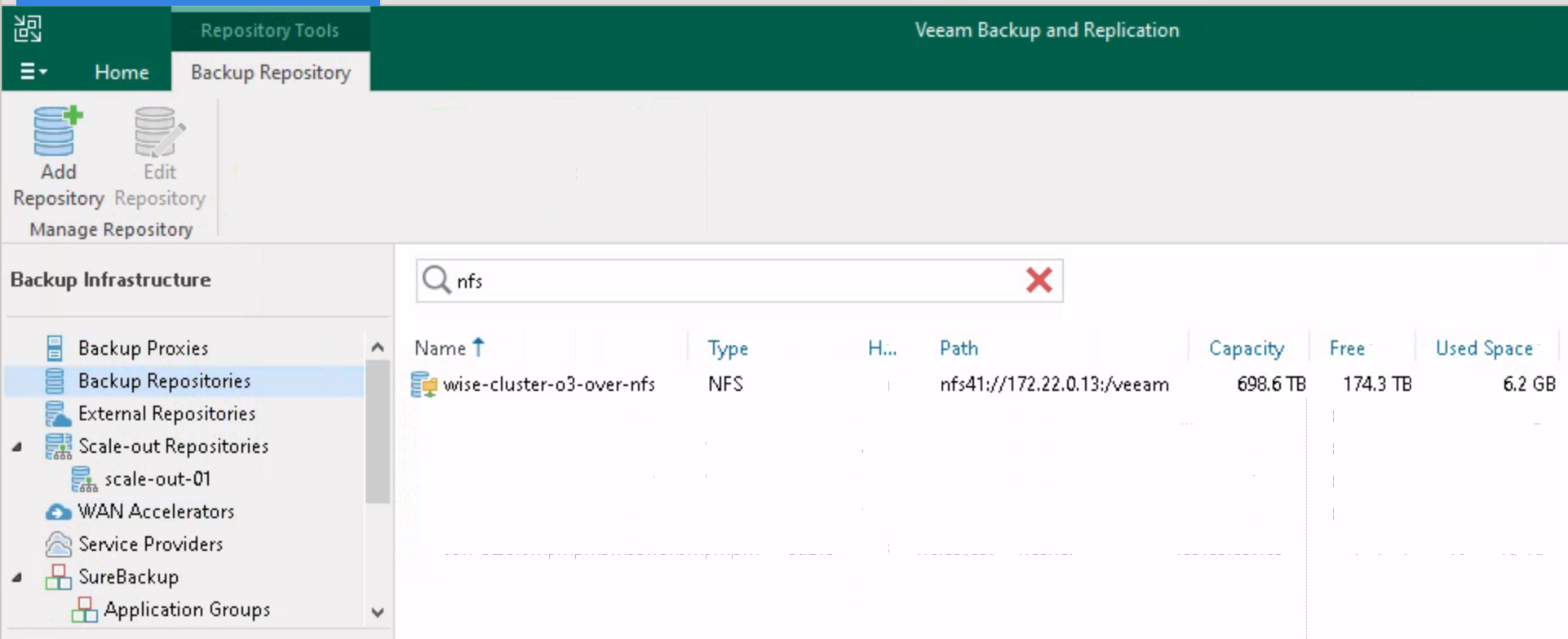Click the Application Groups icon
This screenshot has height=639, width=1568.
(x=84, y=609)
